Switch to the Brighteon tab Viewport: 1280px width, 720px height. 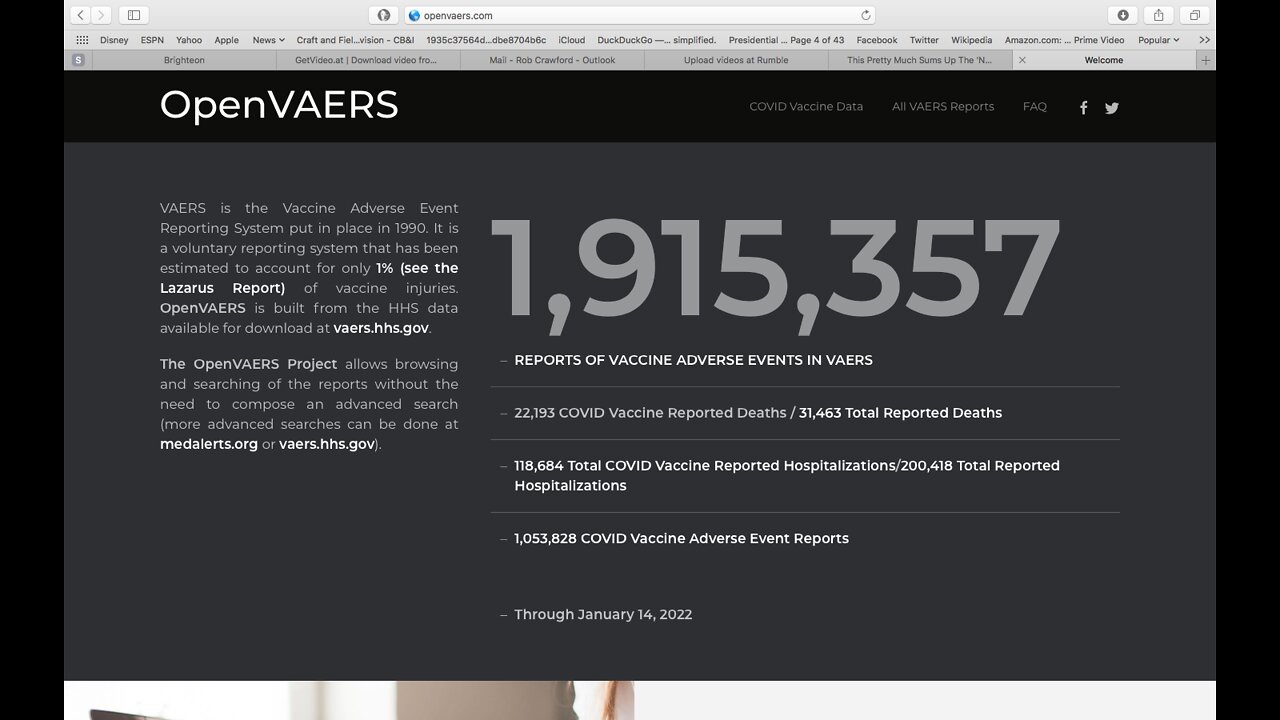[x=184, y=60]
